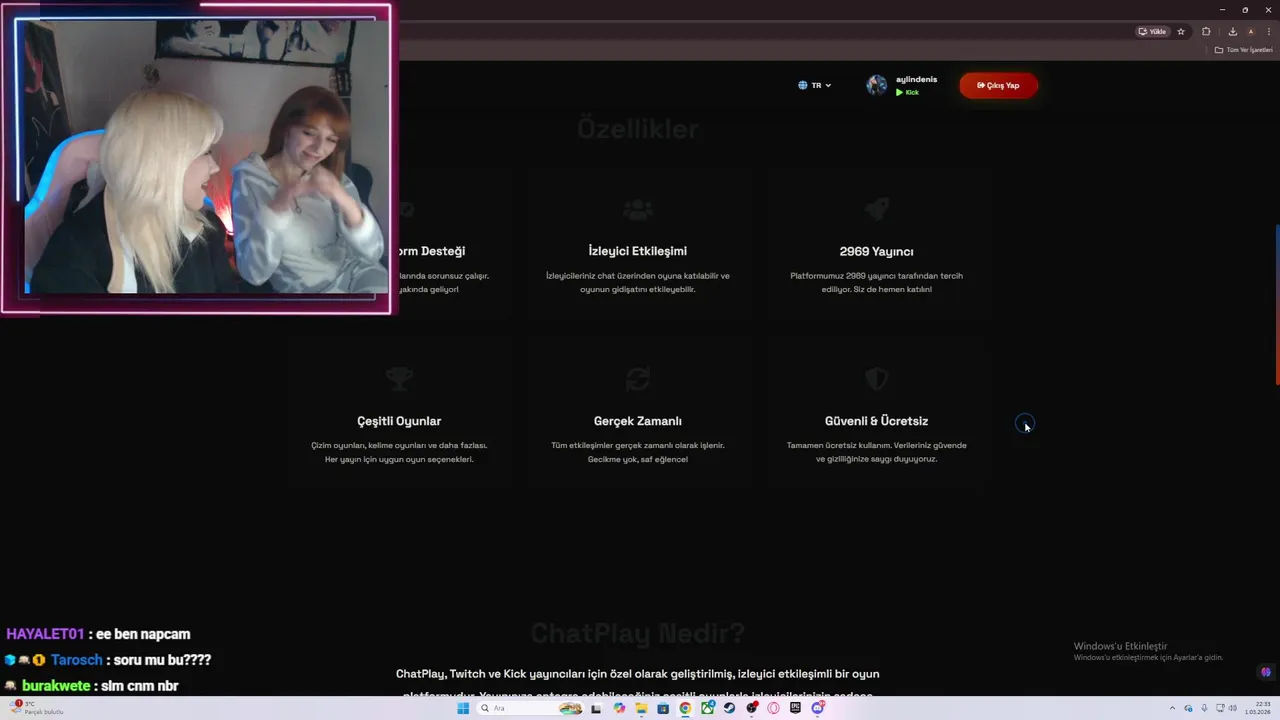Click the ChatPlay Nedir? heading

coord(638,633)
